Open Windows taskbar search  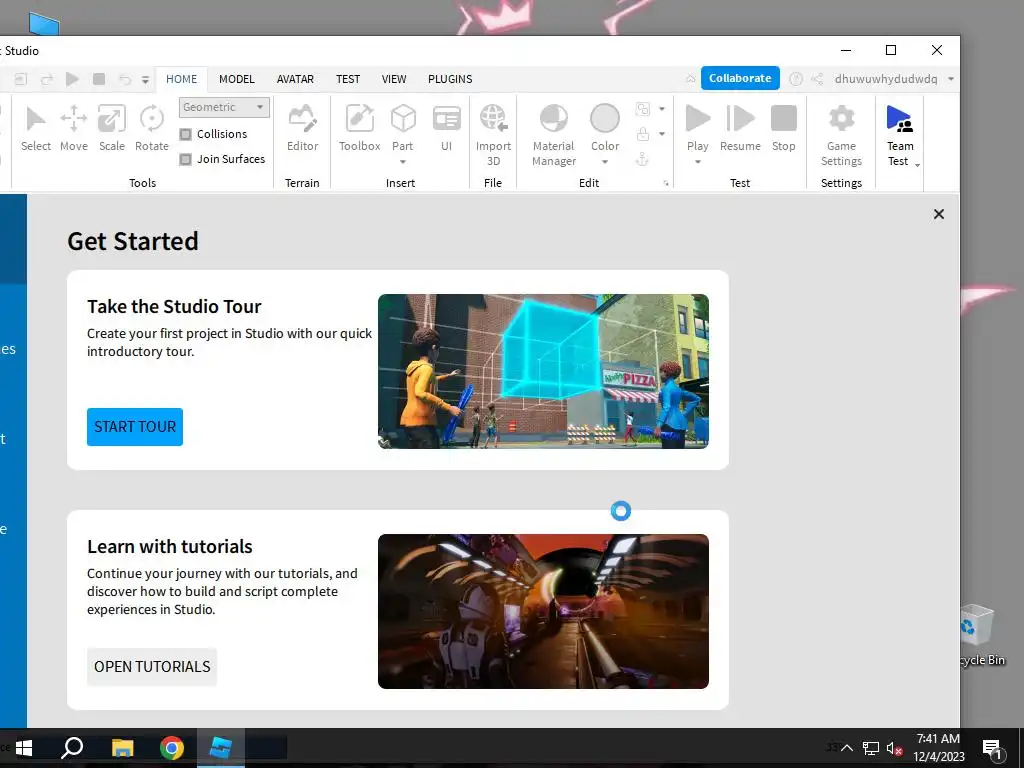coord(72,748)
